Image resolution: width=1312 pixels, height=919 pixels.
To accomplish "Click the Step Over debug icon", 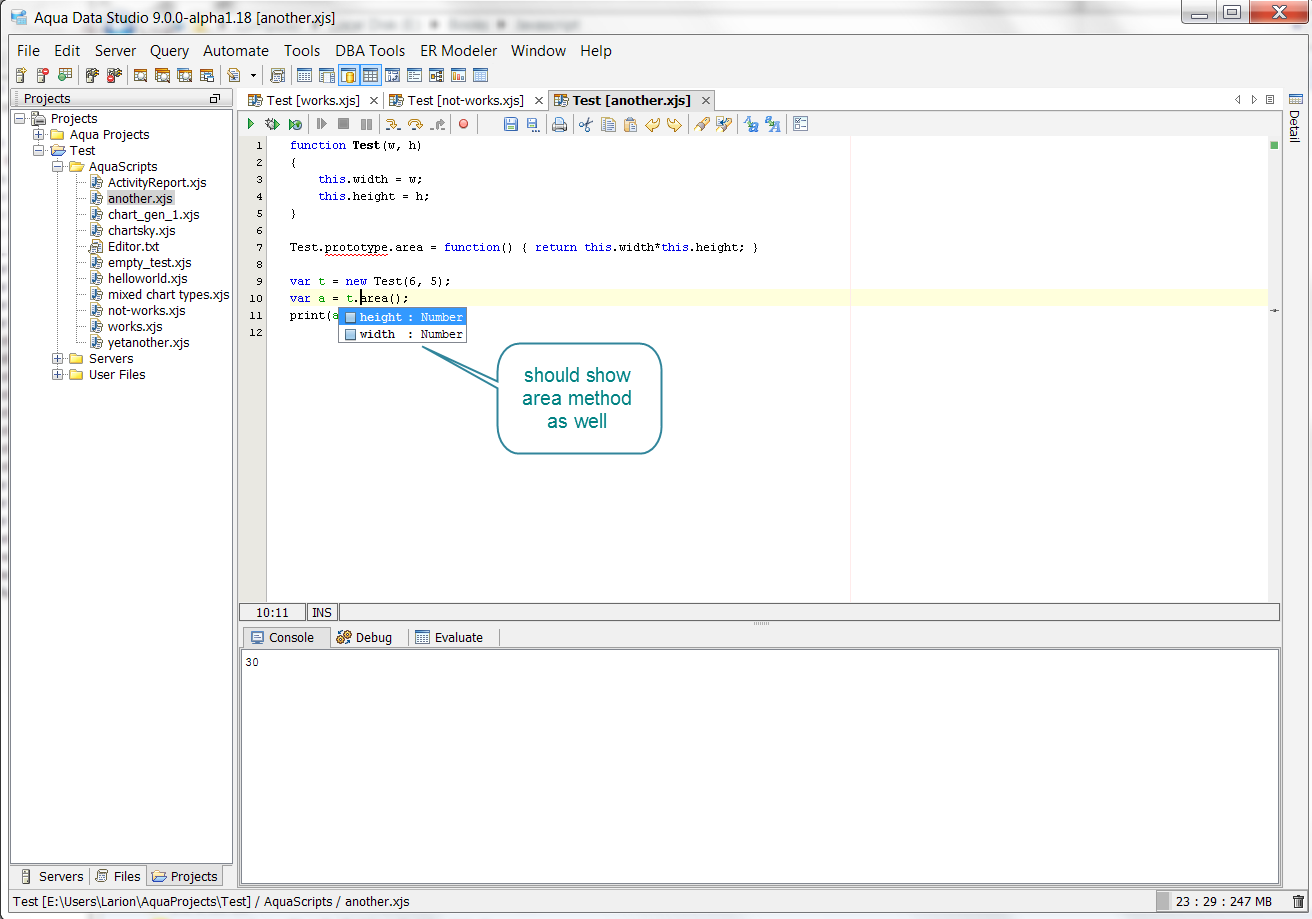I will tap(415, 124).
